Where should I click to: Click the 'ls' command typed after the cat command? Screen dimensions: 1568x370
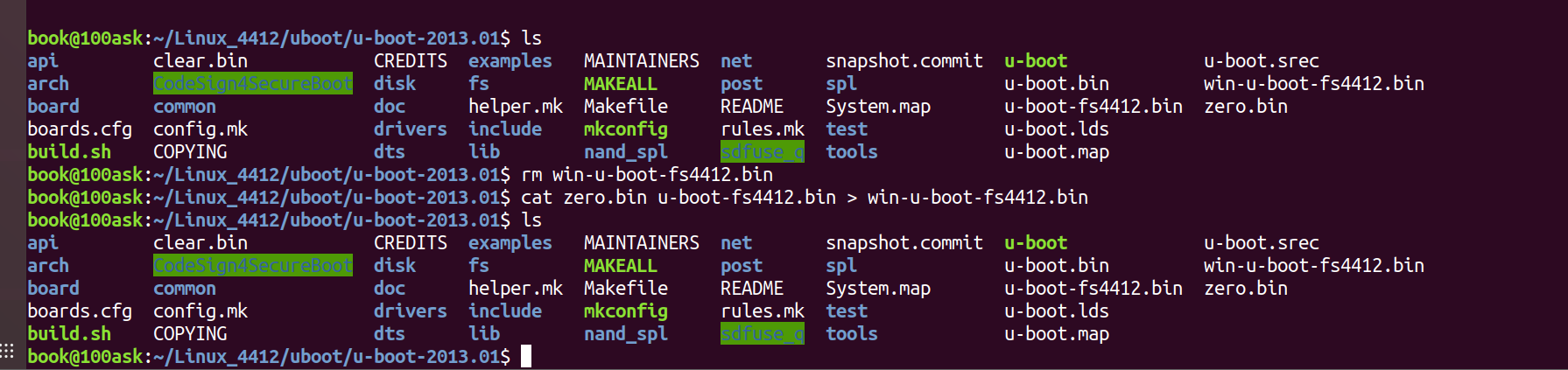pyautogui.click(x=531, y=220)
